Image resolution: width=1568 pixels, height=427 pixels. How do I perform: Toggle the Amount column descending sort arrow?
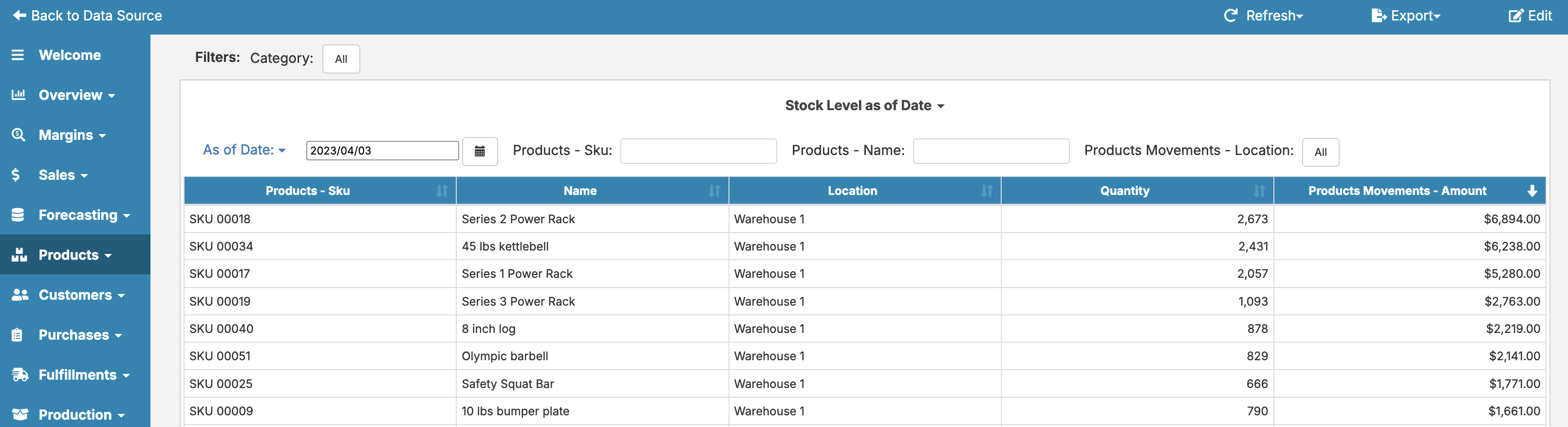1531,191
